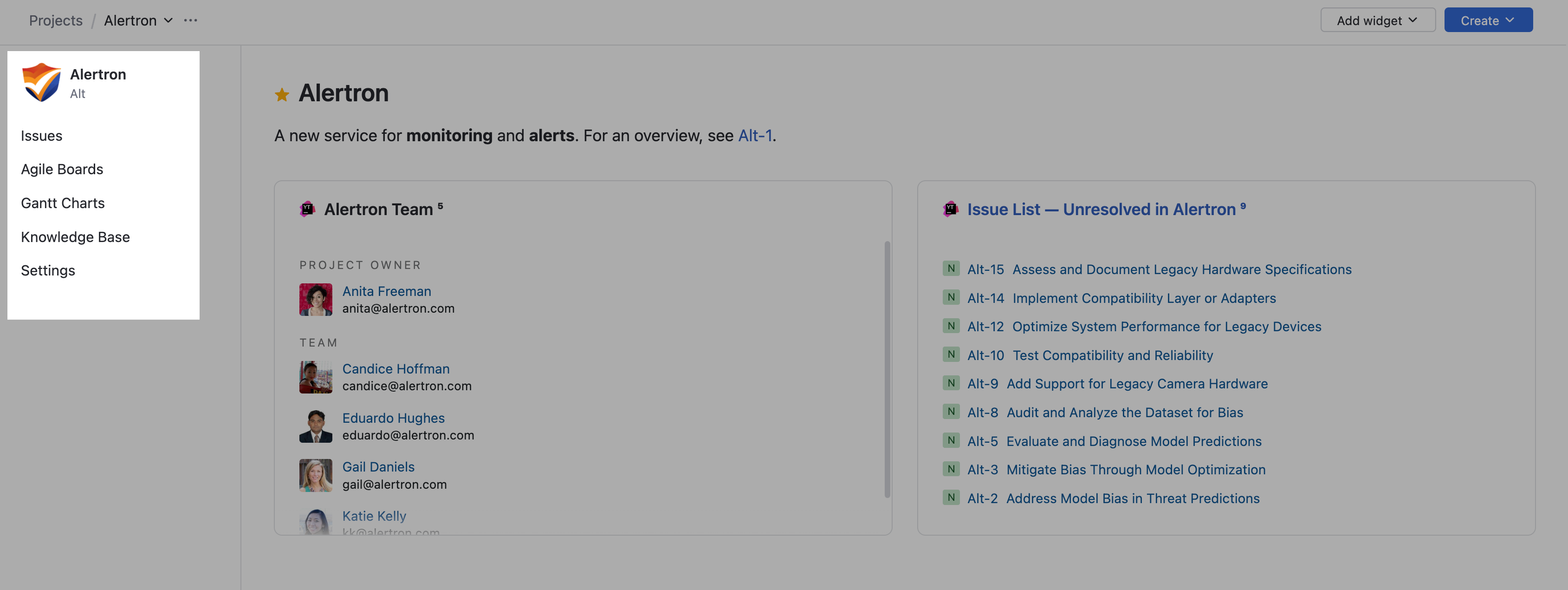
Task: Open Gail Daniels's profile link
Action: pos(378,467)
